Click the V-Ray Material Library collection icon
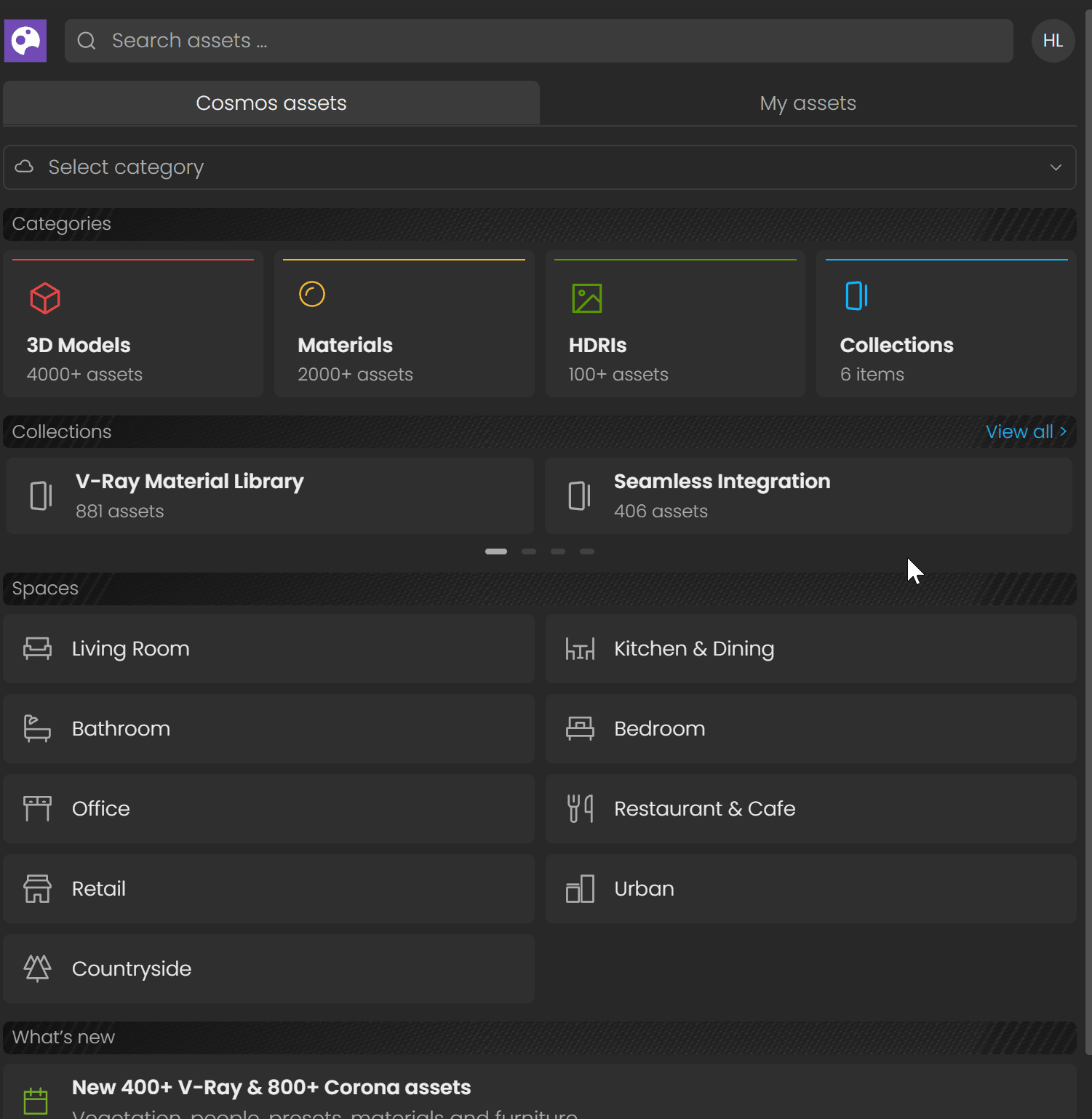Image resolution: width=1092 pixels, height=1119 pixels. tap(41, 495)
